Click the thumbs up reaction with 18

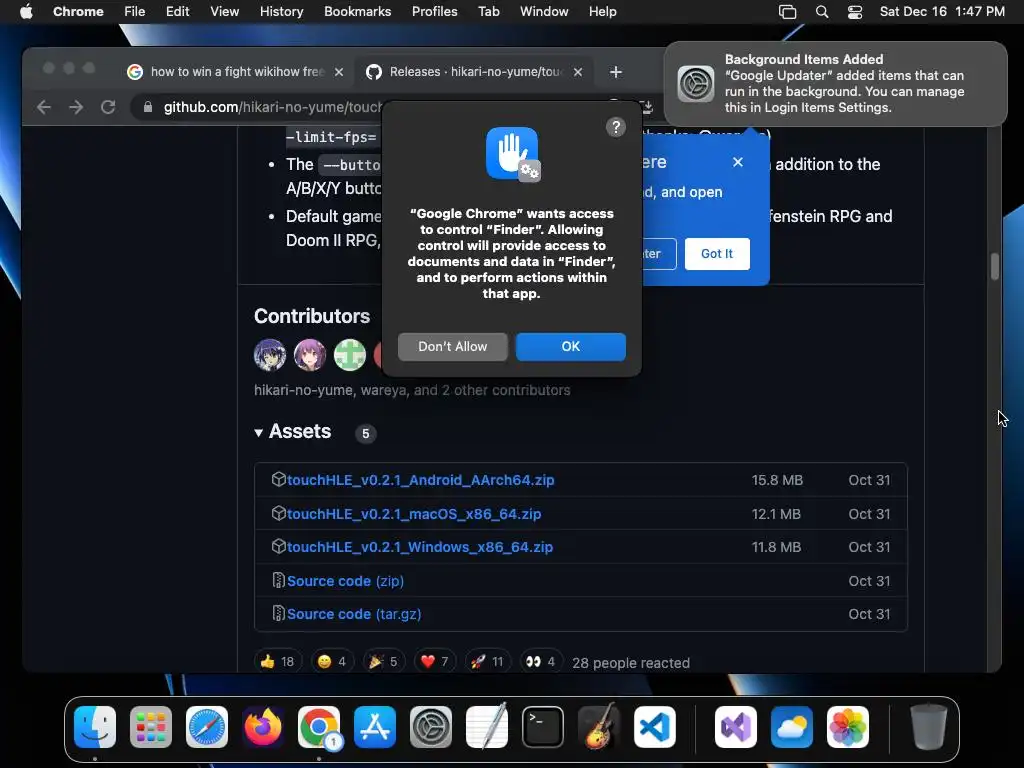click(x=277, y=662)
